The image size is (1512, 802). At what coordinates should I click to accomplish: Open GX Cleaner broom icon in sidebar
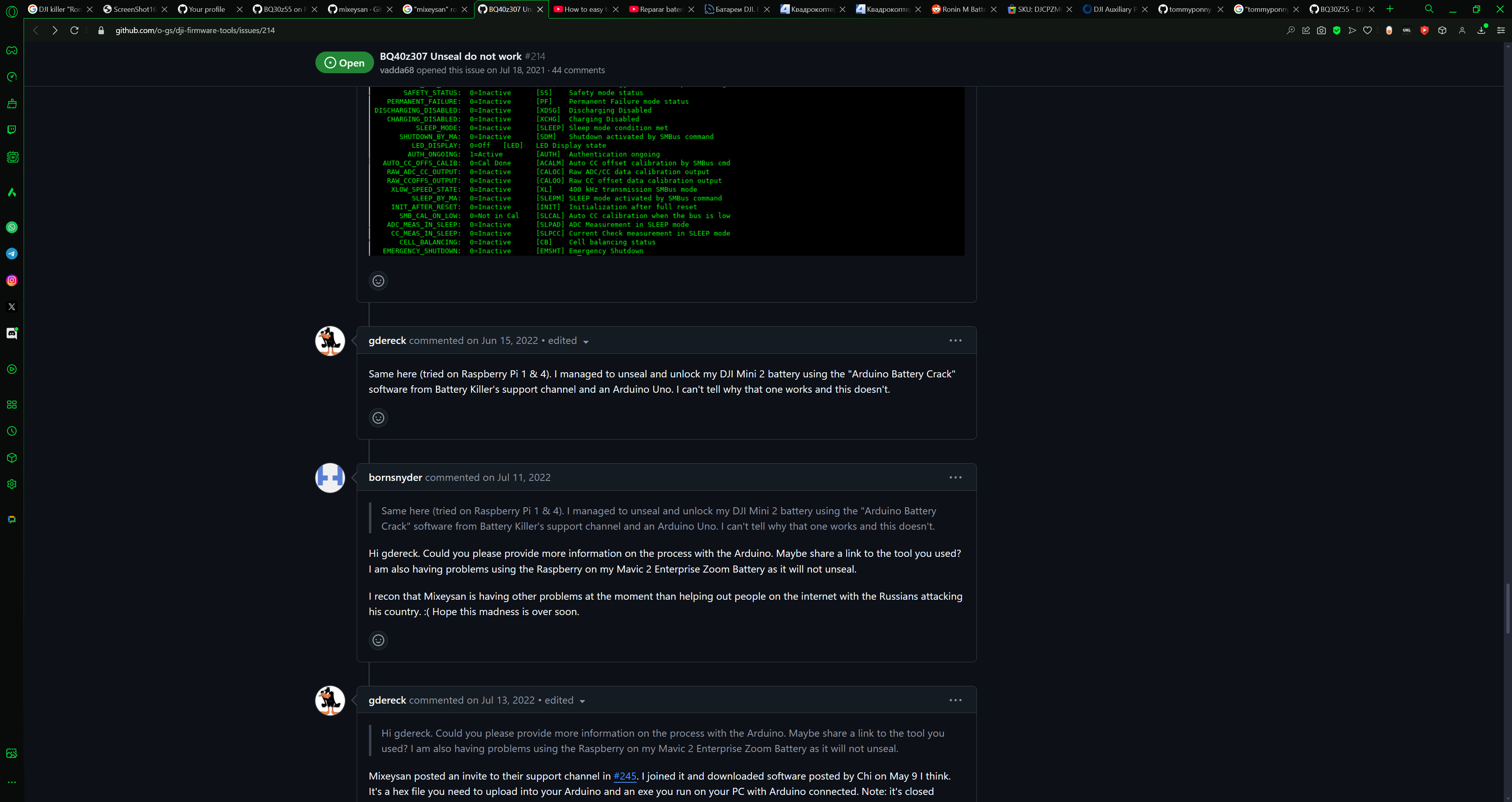point(12,104)
